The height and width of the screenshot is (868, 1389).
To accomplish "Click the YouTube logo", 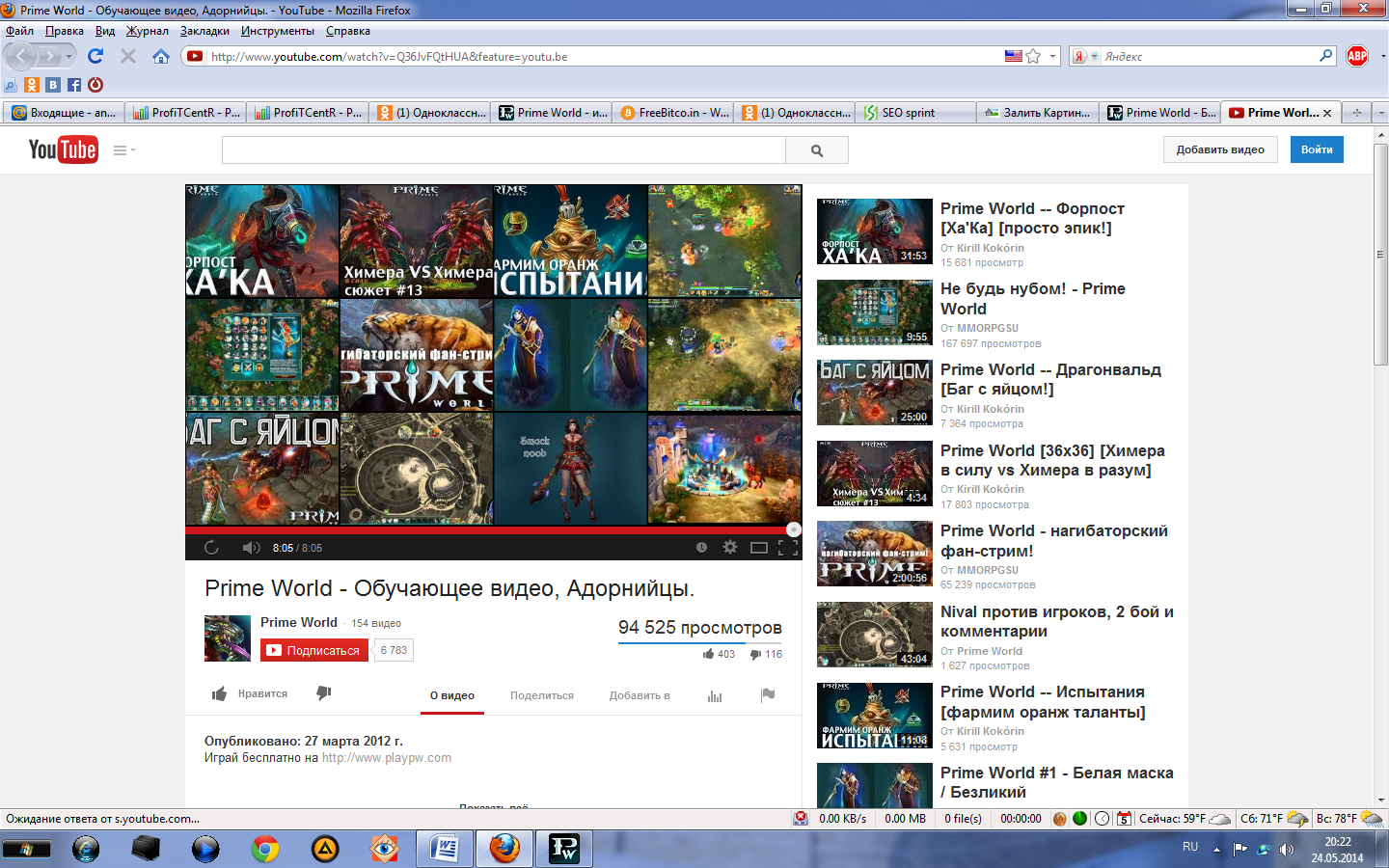I will coord(63,149).
